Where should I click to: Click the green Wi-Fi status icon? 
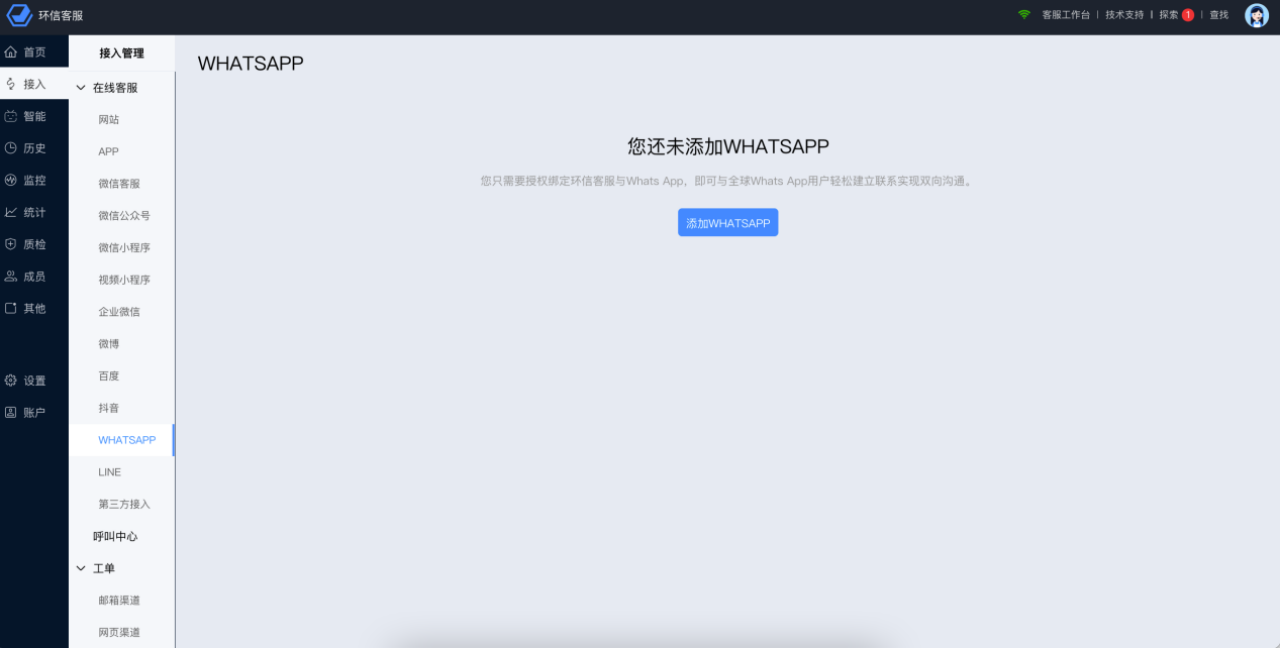click(1024, 15)
